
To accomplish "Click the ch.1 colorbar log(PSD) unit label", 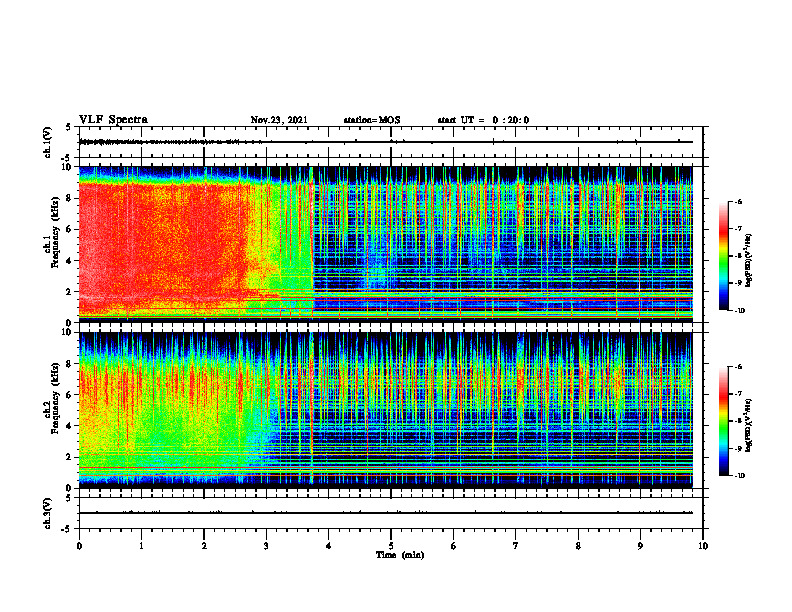I will pos(748,261).
